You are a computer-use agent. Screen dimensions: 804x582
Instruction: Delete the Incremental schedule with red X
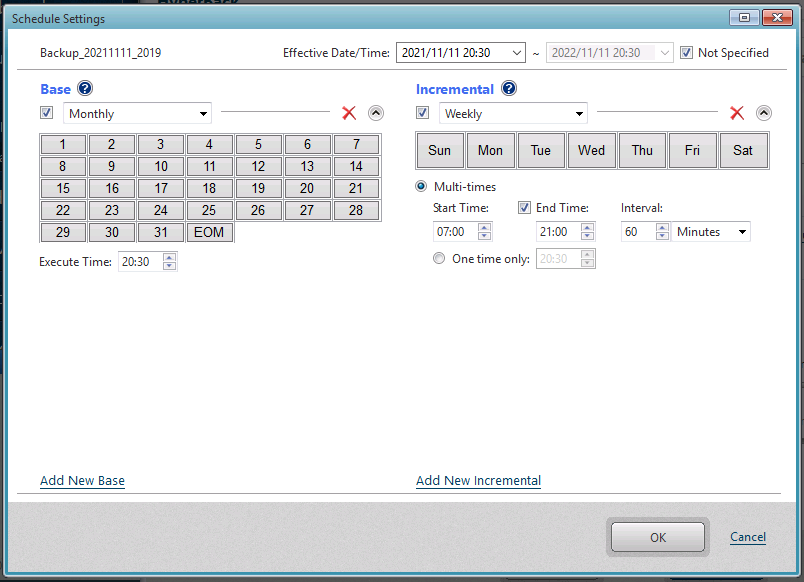(737, 113)
